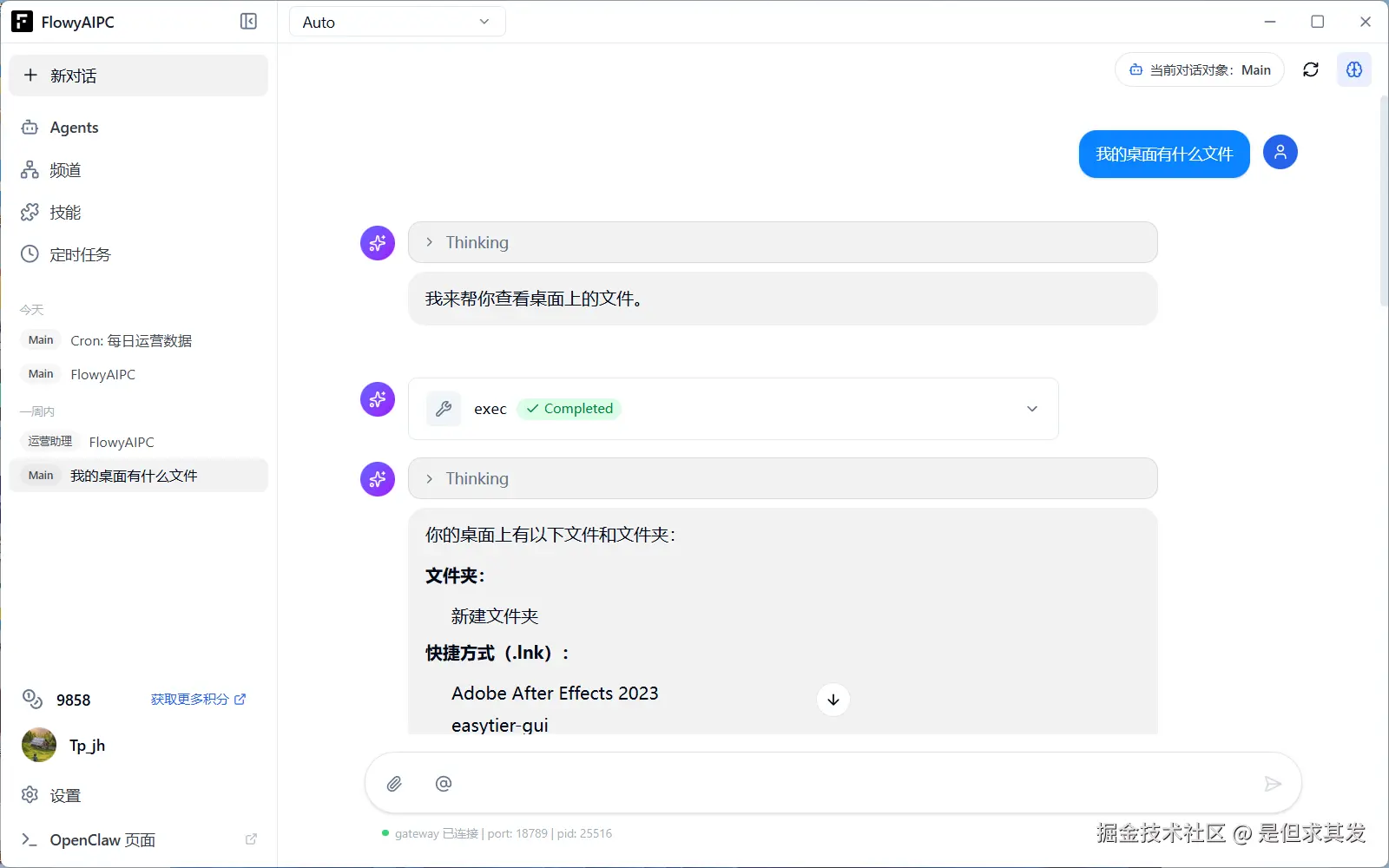Image resolution: width=1389 pixels, height=868 pixels.
Task: Click the @ mention icon in input bar
Action: (444, 783)
